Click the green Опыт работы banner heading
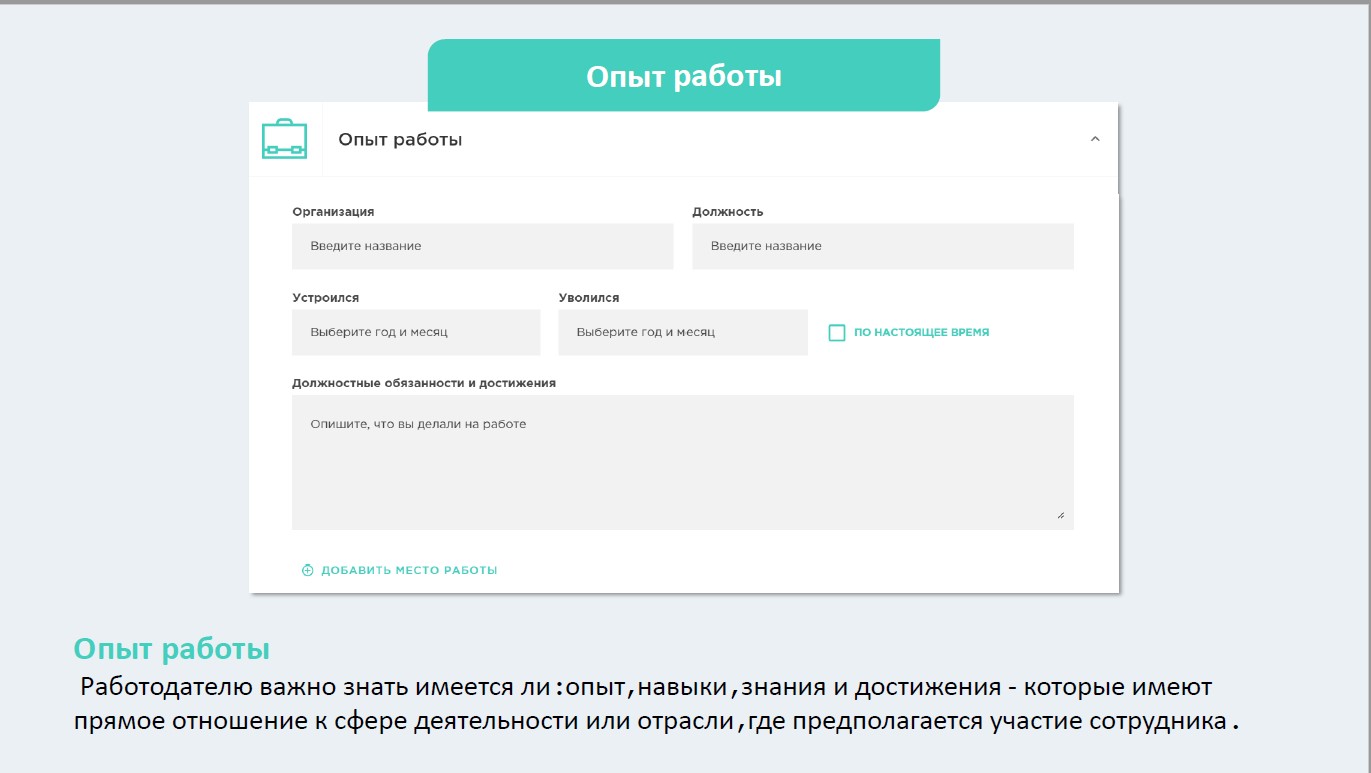 coord(684,76)
